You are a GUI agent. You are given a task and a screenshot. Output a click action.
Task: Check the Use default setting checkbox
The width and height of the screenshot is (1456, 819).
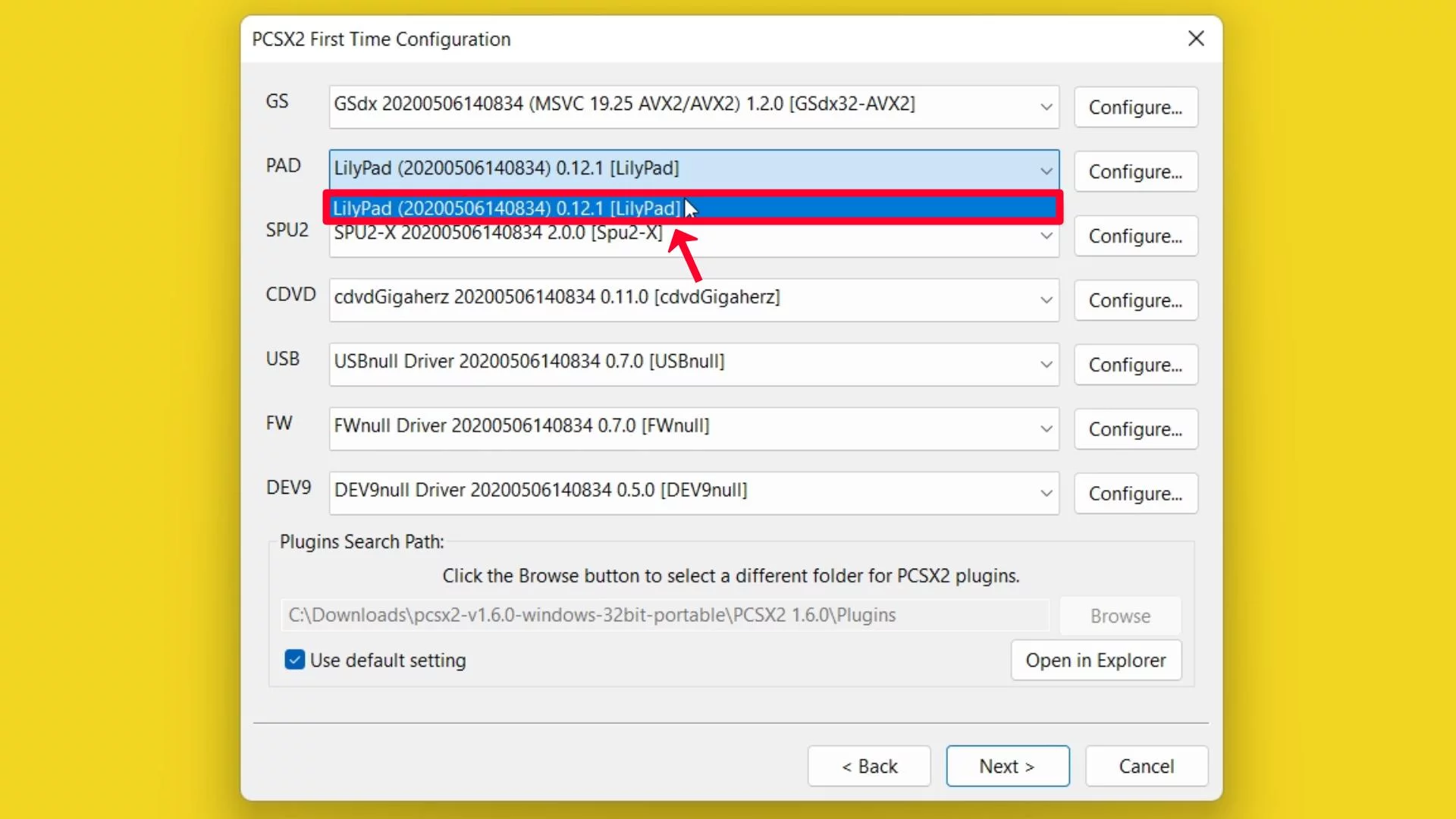(296, 660)
